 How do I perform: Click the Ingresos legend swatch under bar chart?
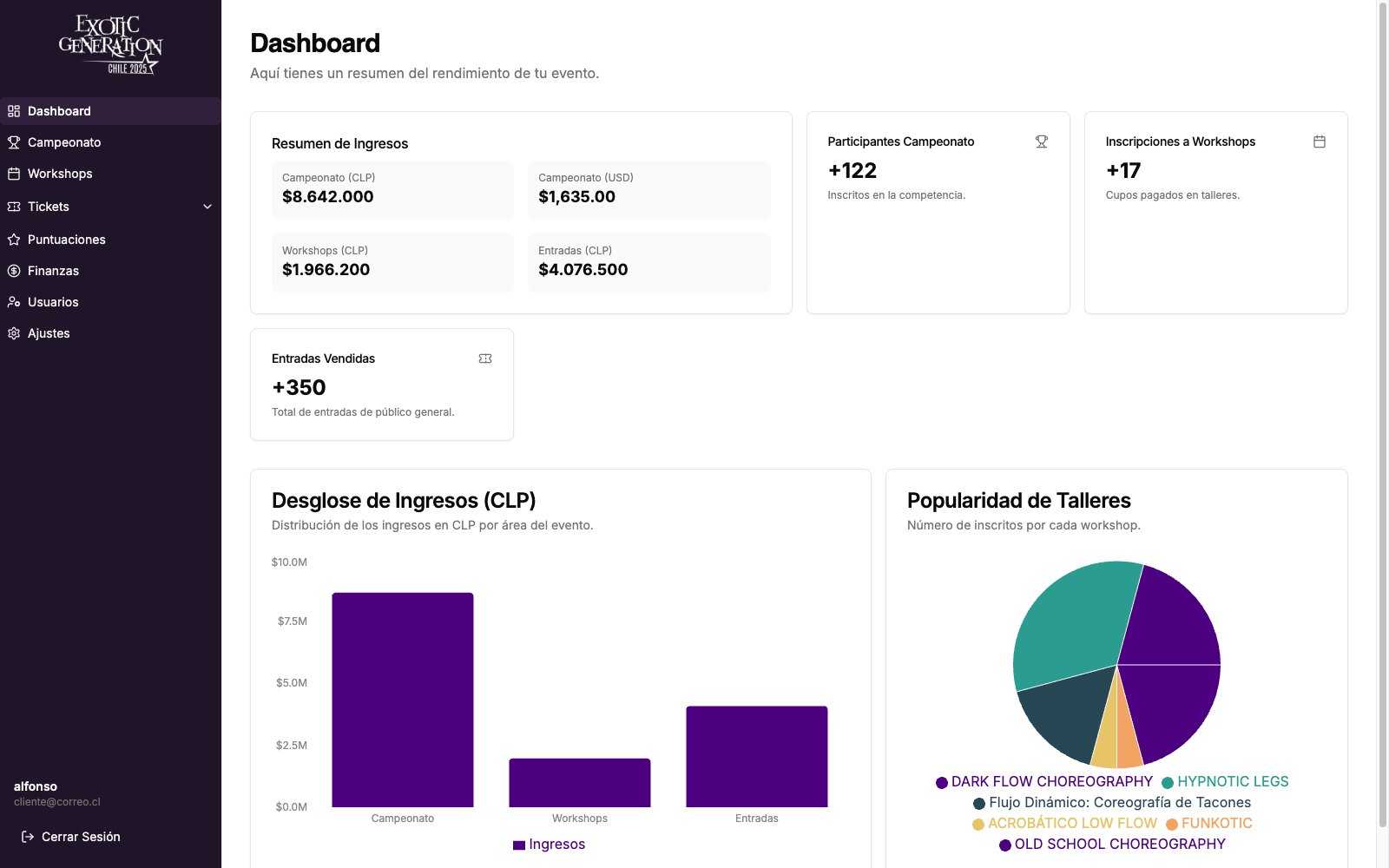point(519,845)
